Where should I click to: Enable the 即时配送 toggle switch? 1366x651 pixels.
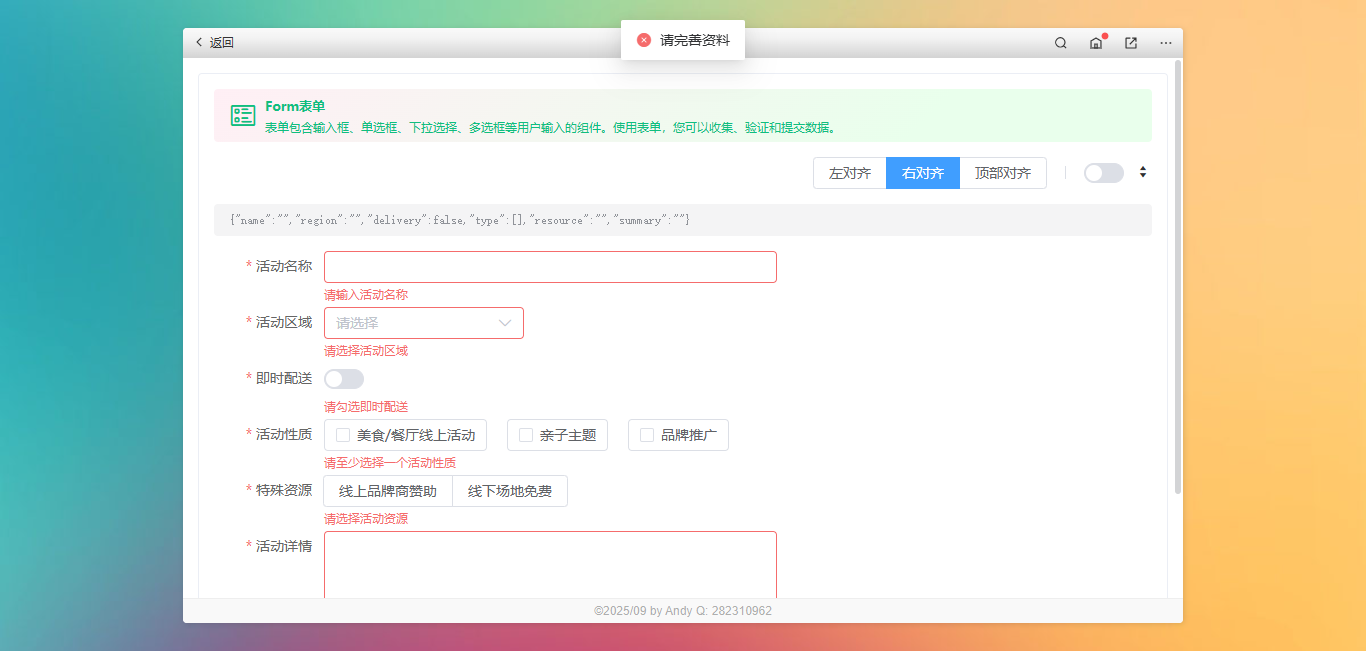pyautogui.click(x=344, y=379)
